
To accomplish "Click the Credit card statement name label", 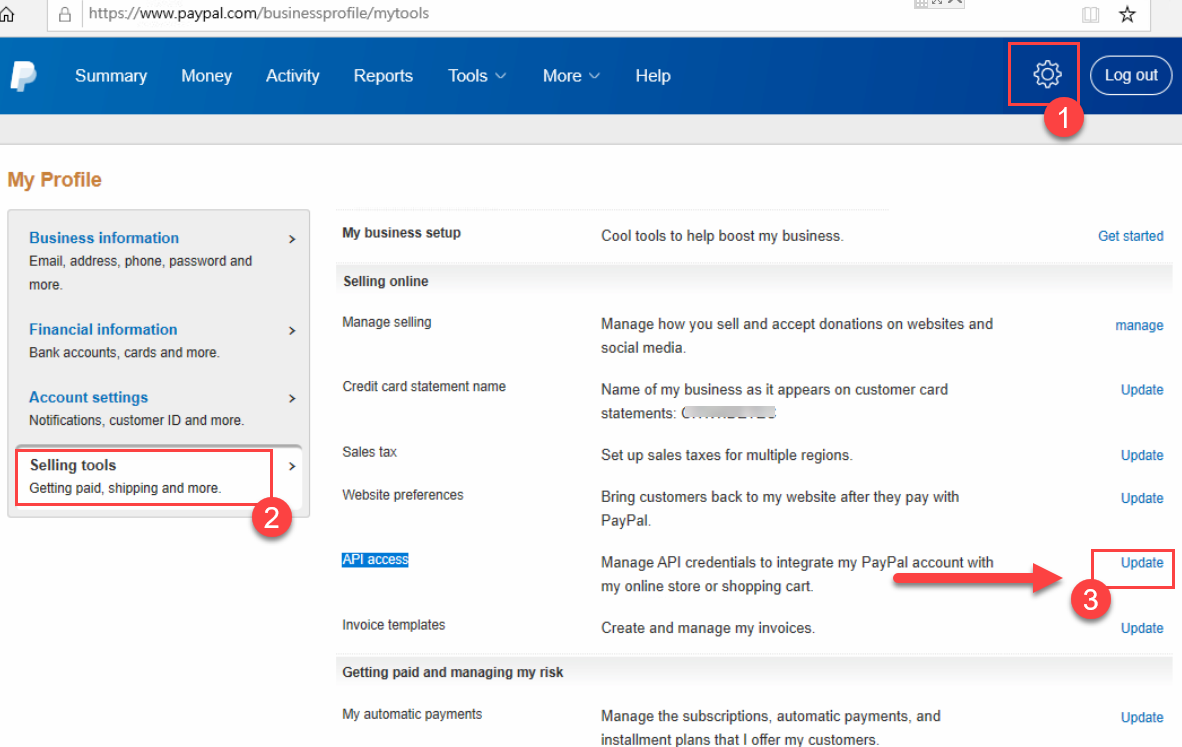I will pyautogui.click(x=424, y=386).
